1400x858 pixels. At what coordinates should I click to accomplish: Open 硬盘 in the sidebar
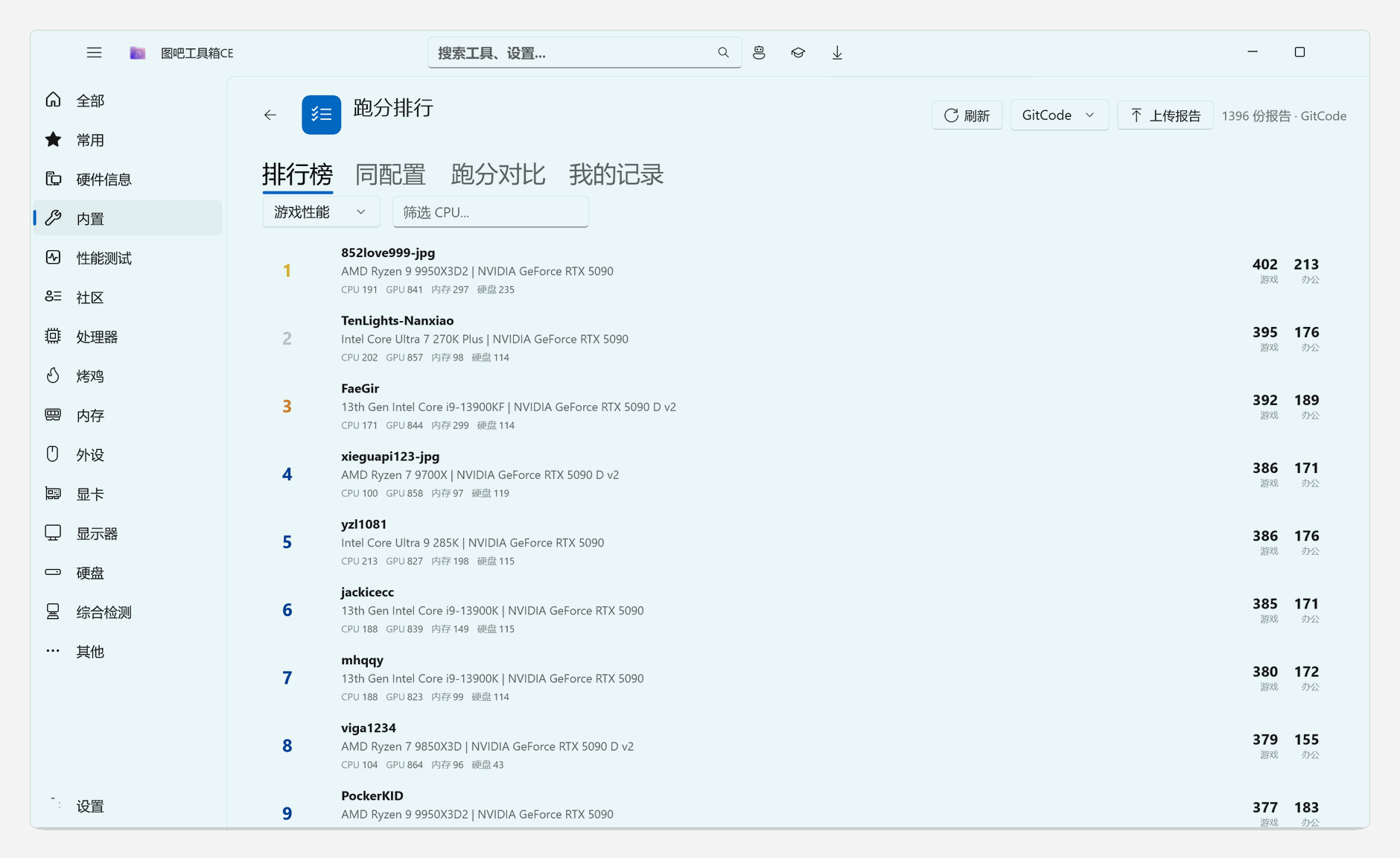pos(127,573)
